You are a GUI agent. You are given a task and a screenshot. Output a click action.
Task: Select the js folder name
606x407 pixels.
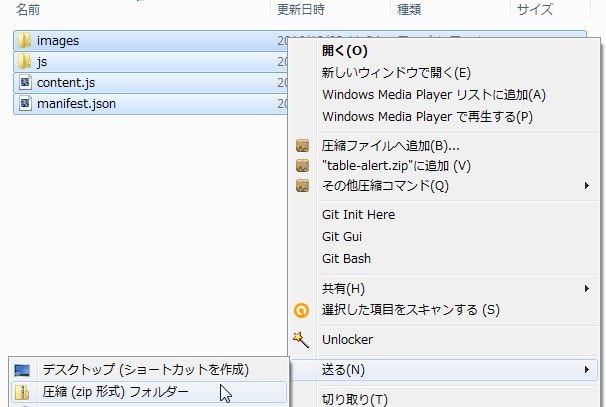42,62
